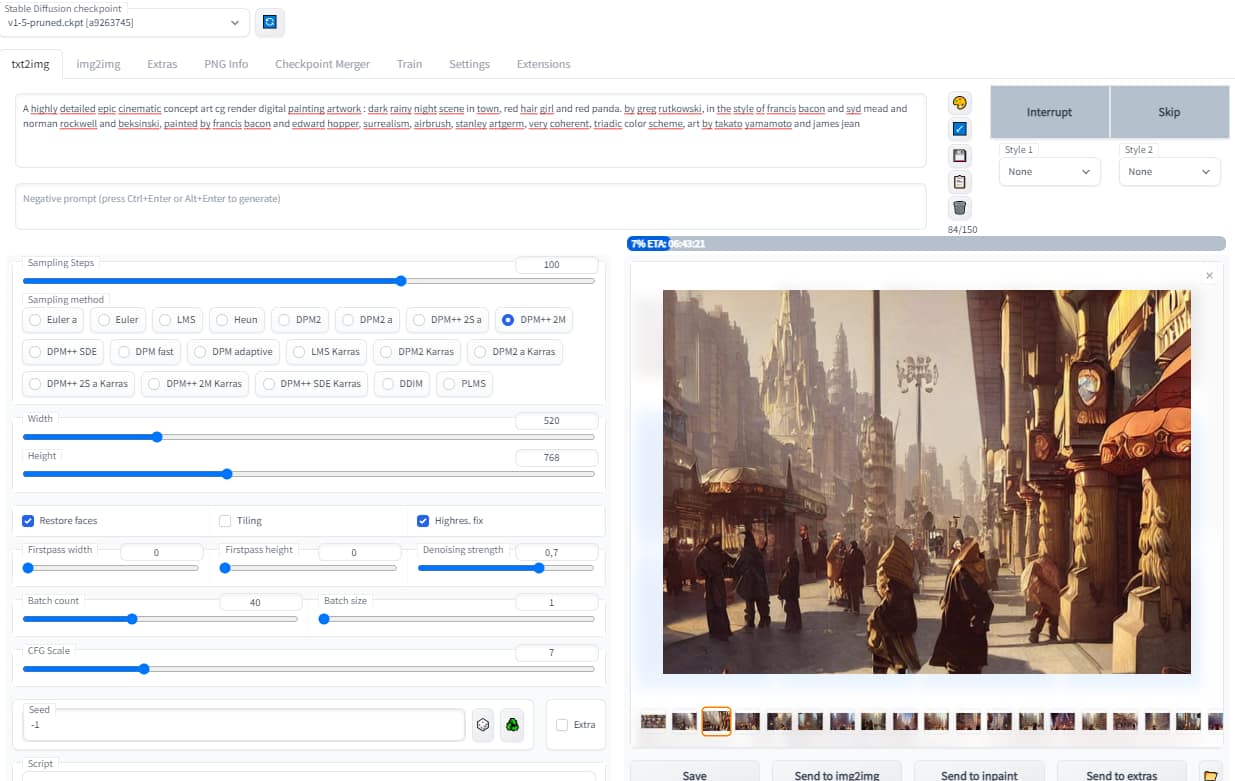Reuse last seed via green recycle icon
The width and height of the screenshot is (1235, 781).
coord(512,724)
